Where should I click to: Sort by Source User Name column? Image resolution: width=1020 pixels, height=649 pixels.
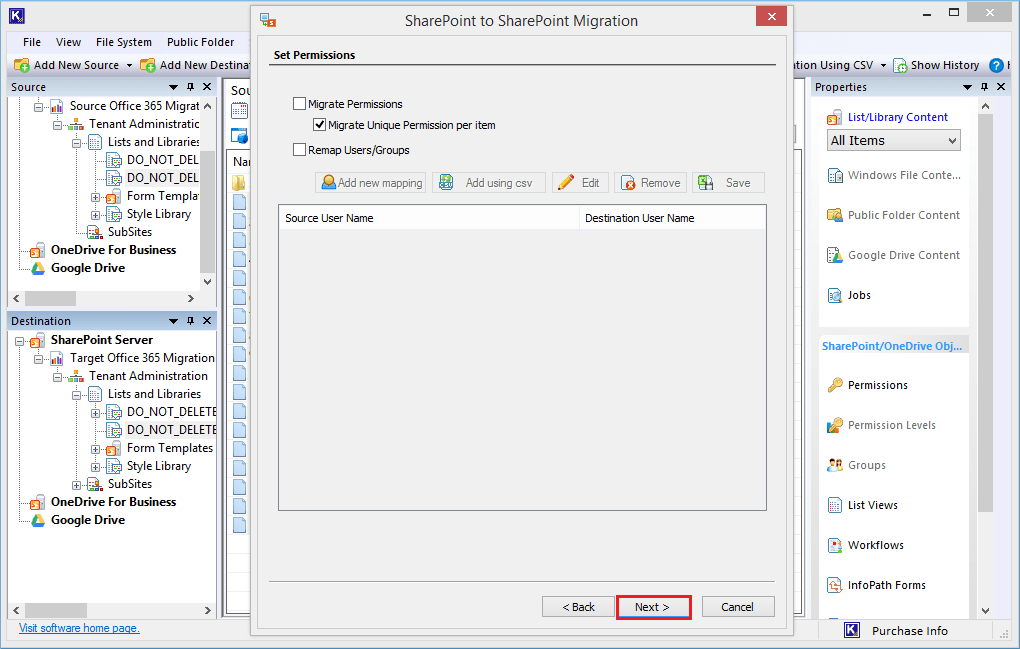[429, 218]
